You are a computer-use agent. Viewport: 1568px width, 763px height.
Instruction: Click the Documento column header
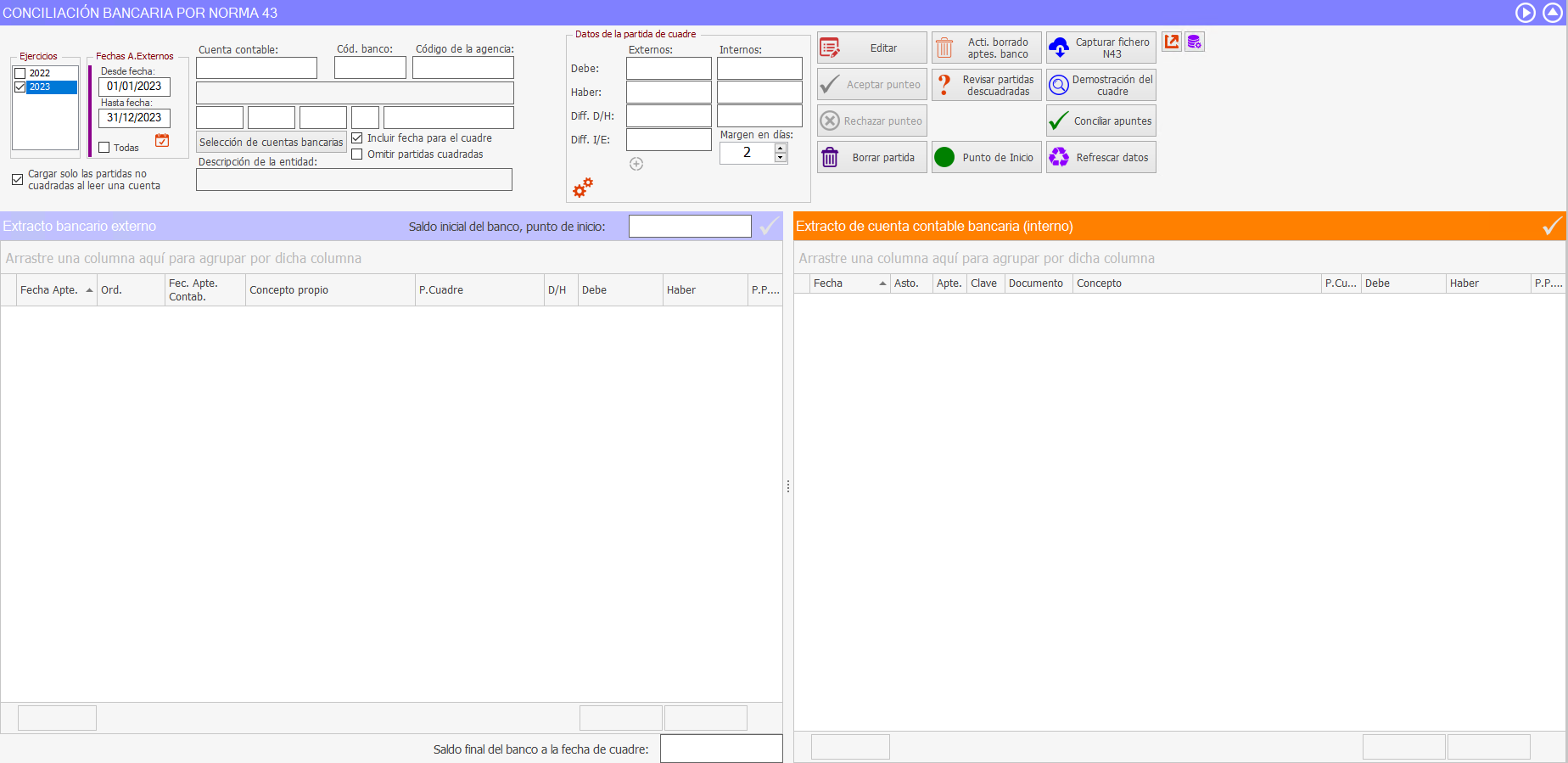pyautogui.click(x=1035, y=283)
